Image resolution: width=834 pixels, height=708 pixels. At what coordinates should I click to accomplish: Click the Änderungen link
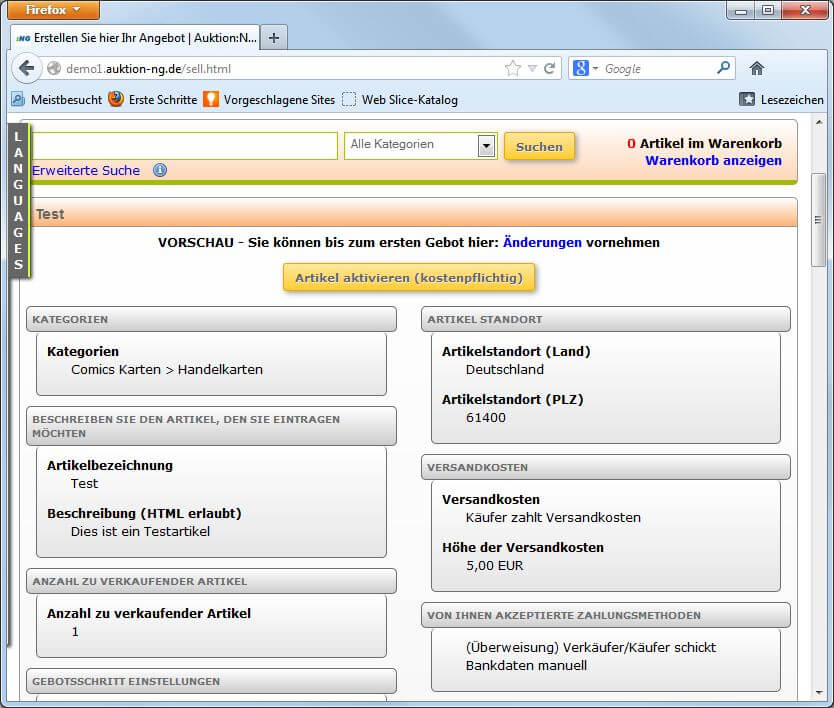point(542,243)
